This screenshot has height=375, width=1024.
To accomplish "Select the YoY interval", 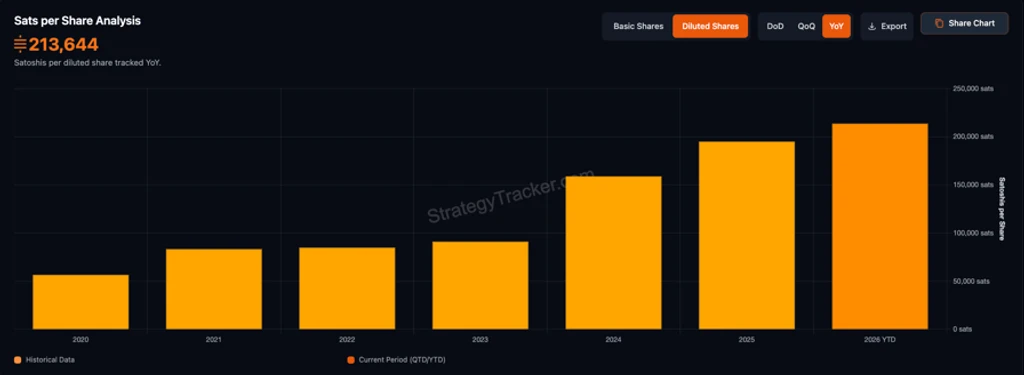I will [836, 26].
